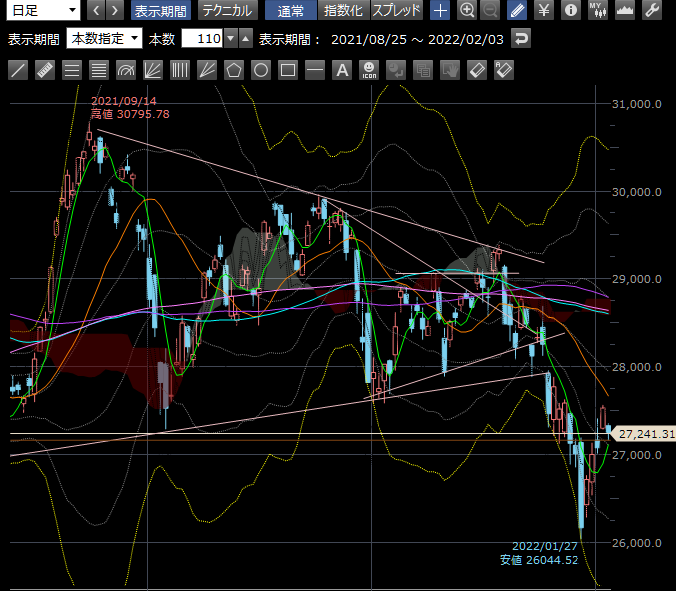
Task: Click the zoom in magnifier icon
Action: pos(466,11)
